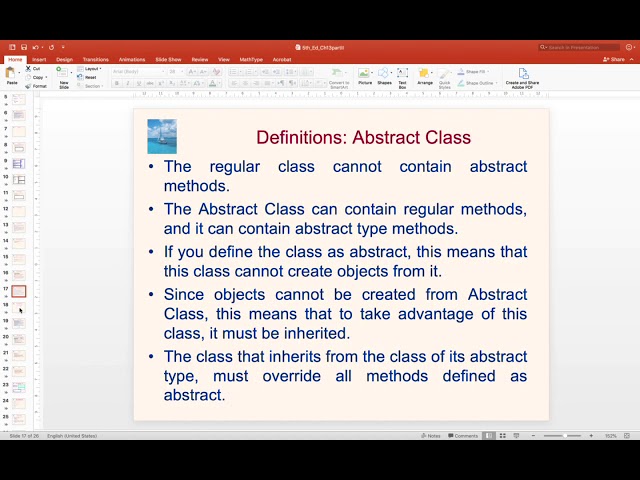This screenshot has height=480, width=640.
Task: Open the Layout dropdown
Action: (x=89, y=69)
